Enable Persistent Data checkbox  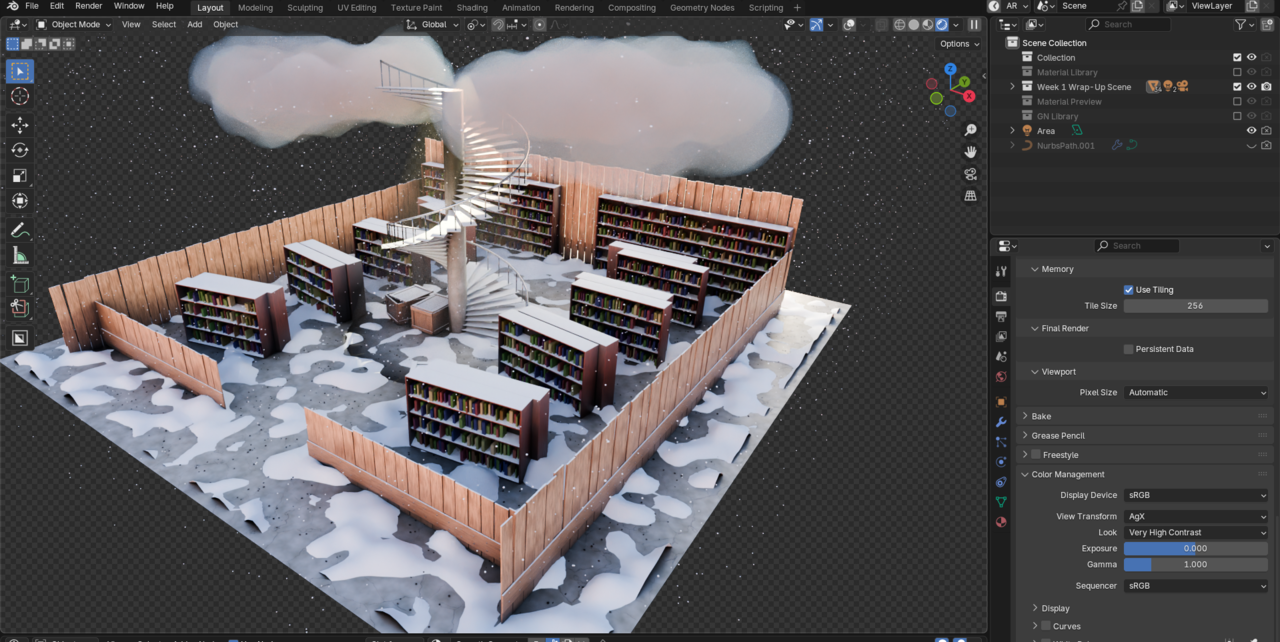click(x=1128, y=349)
